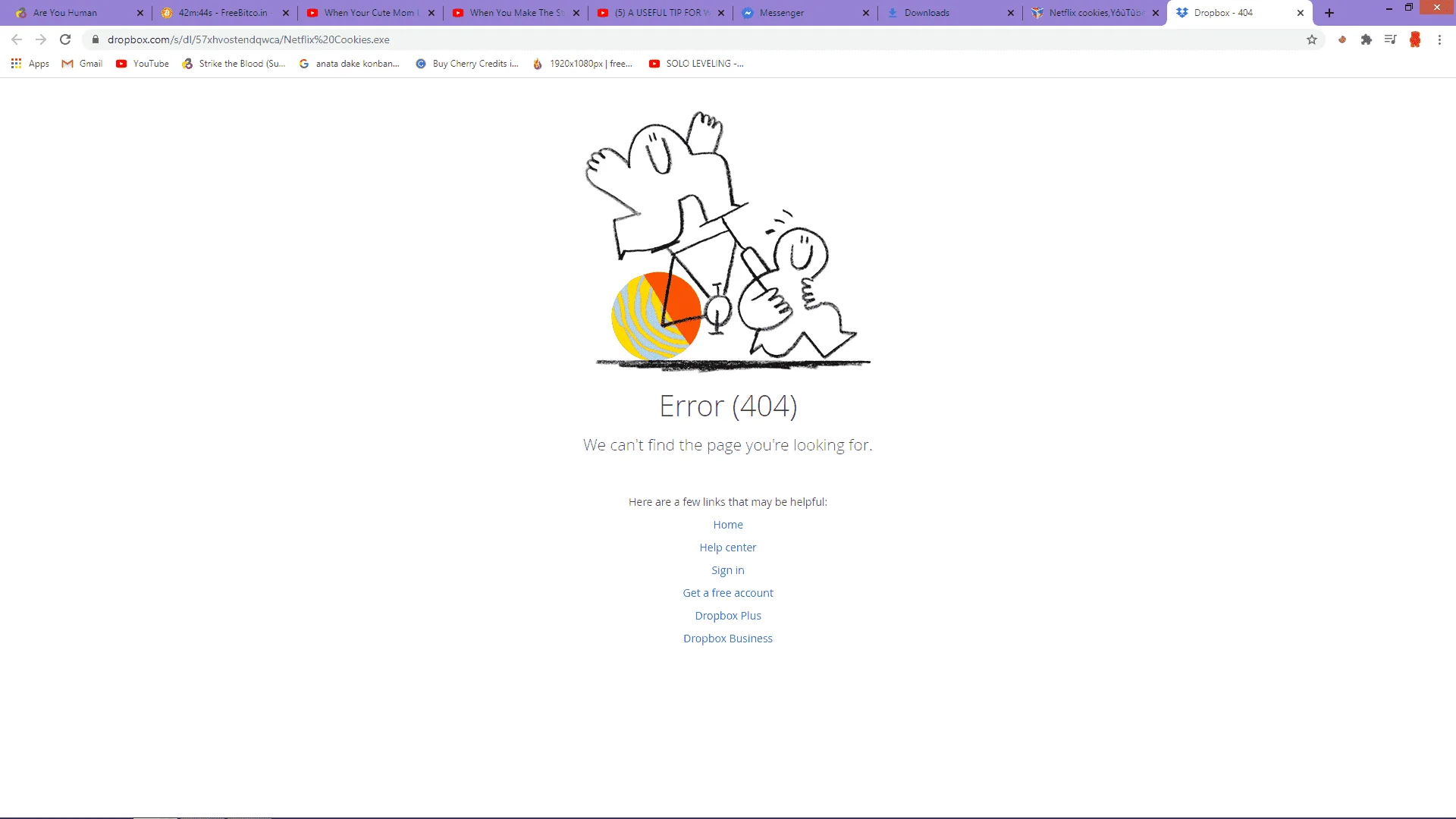Follow the Sign in link
Image resolution: width=1456 pixels, height=819 pixels.
[728, 570]
